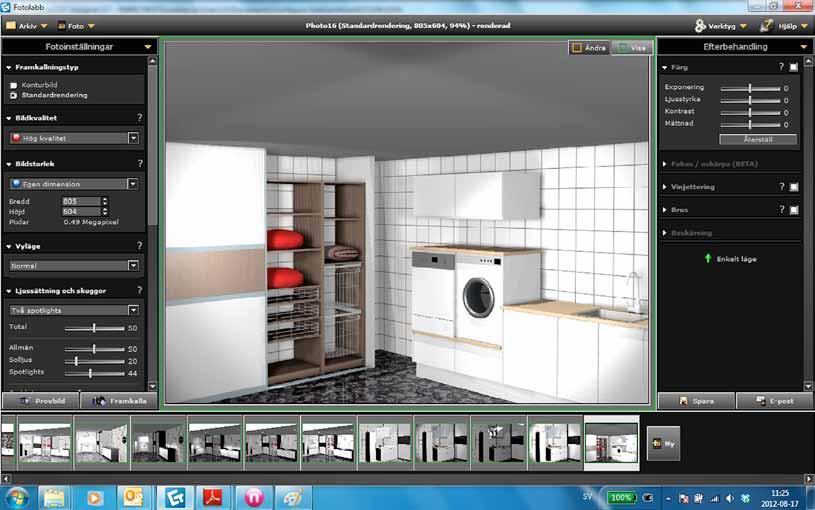Open Egen dimension size dropdown

click(x=74, y=184)
